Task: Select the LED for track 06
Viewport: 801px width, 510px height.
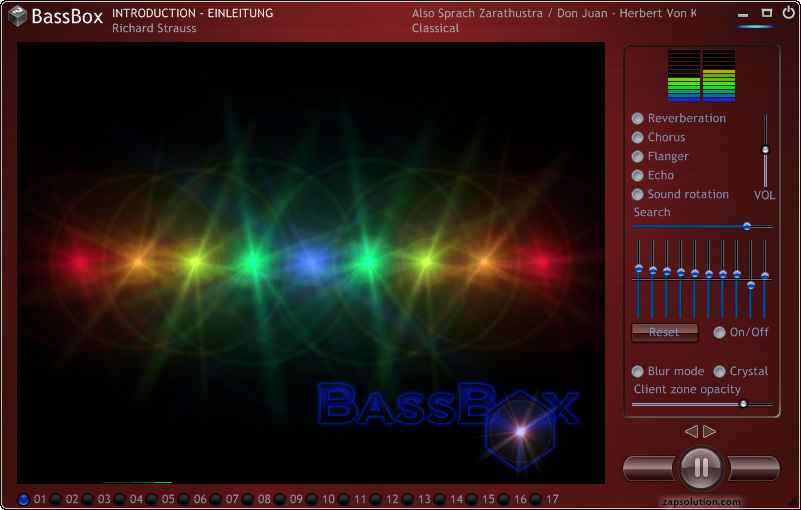Action: (184, 499)
